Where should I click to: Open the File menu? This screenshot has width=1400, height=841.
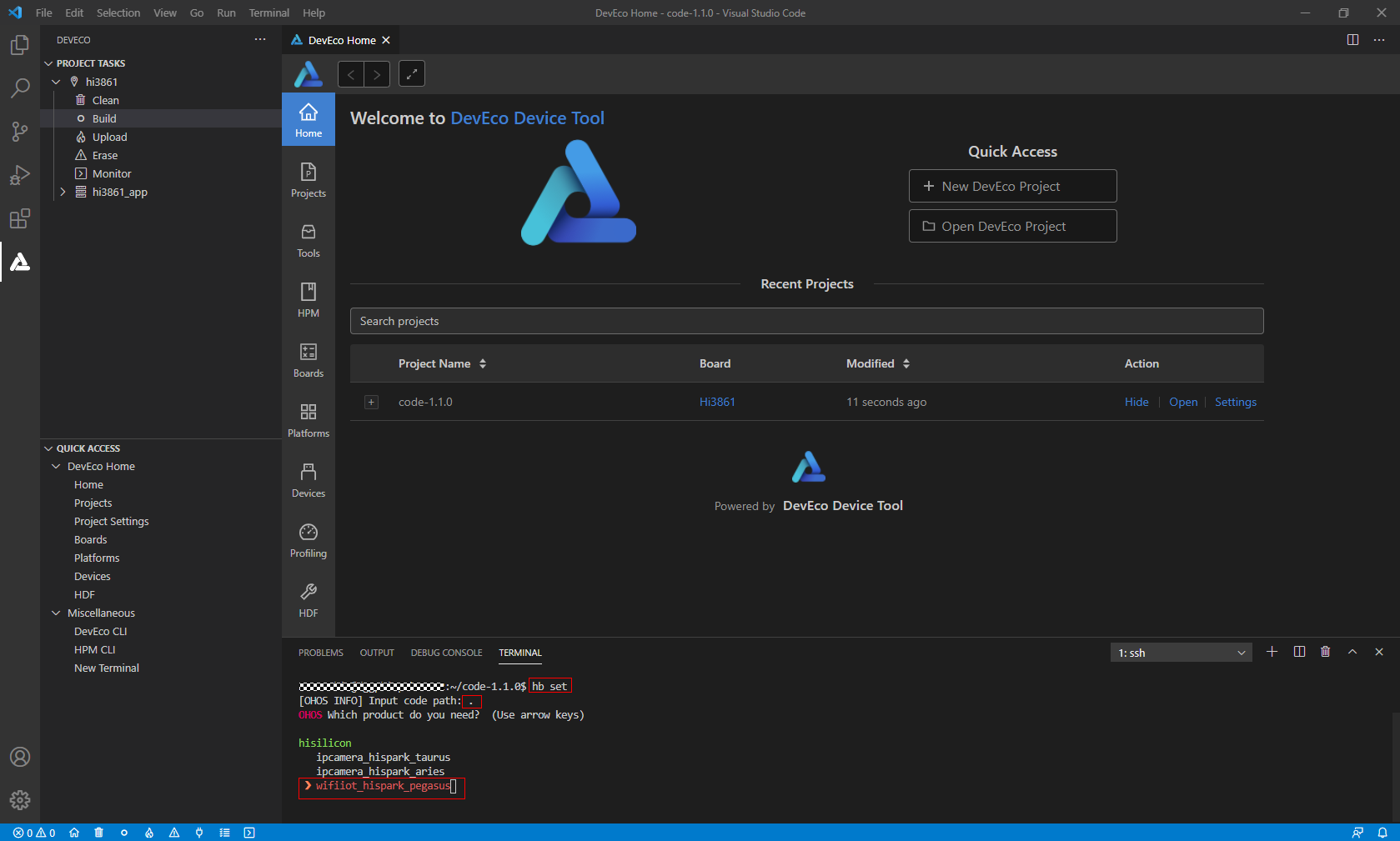coord(43,13)
